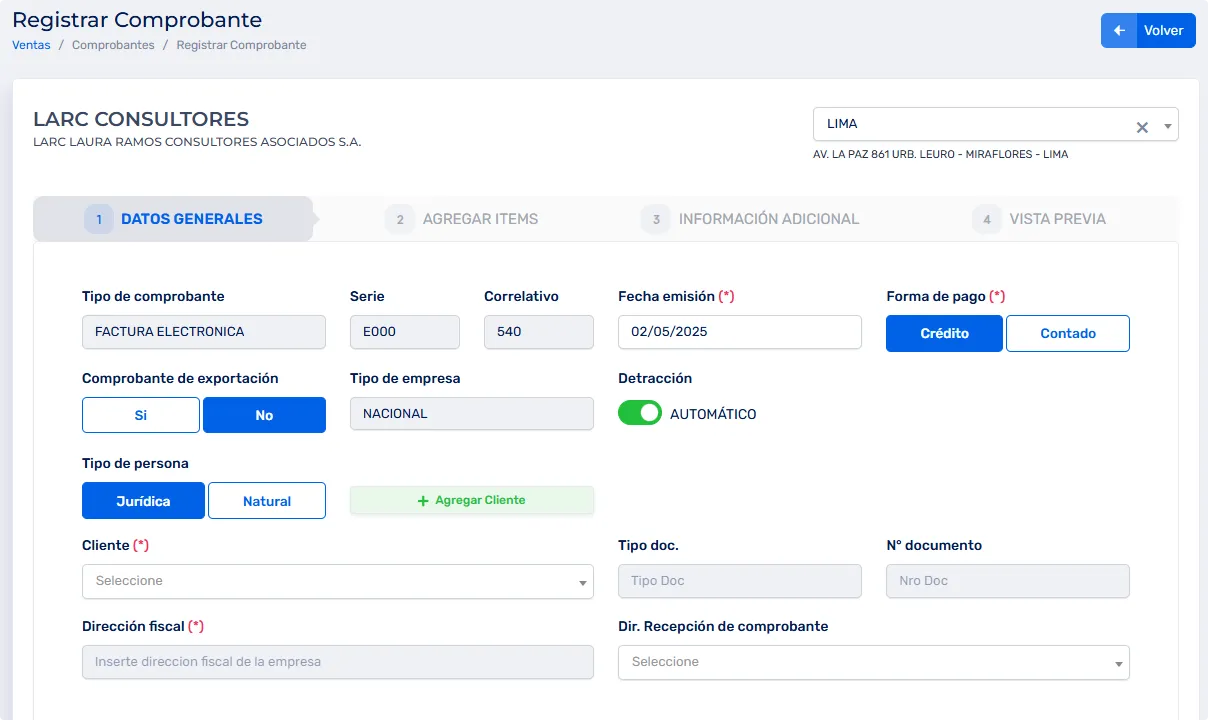The width and height of the screenshot is (1208, 720).
Task: Open the Cliente selection dropdown
Action: pyautogui.click(x=337, y=581)
